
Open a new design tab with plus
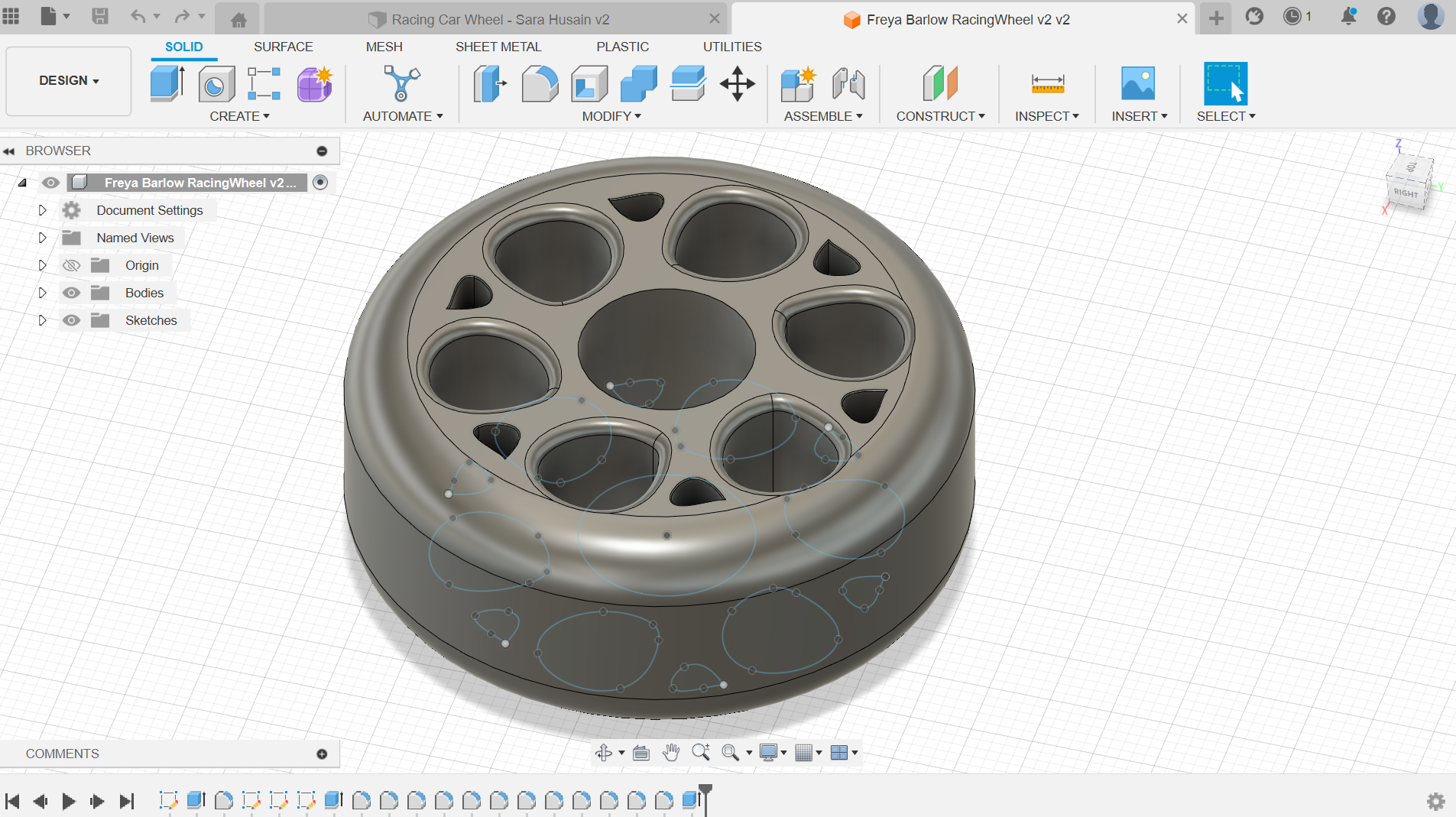(x=1216, y=18)
